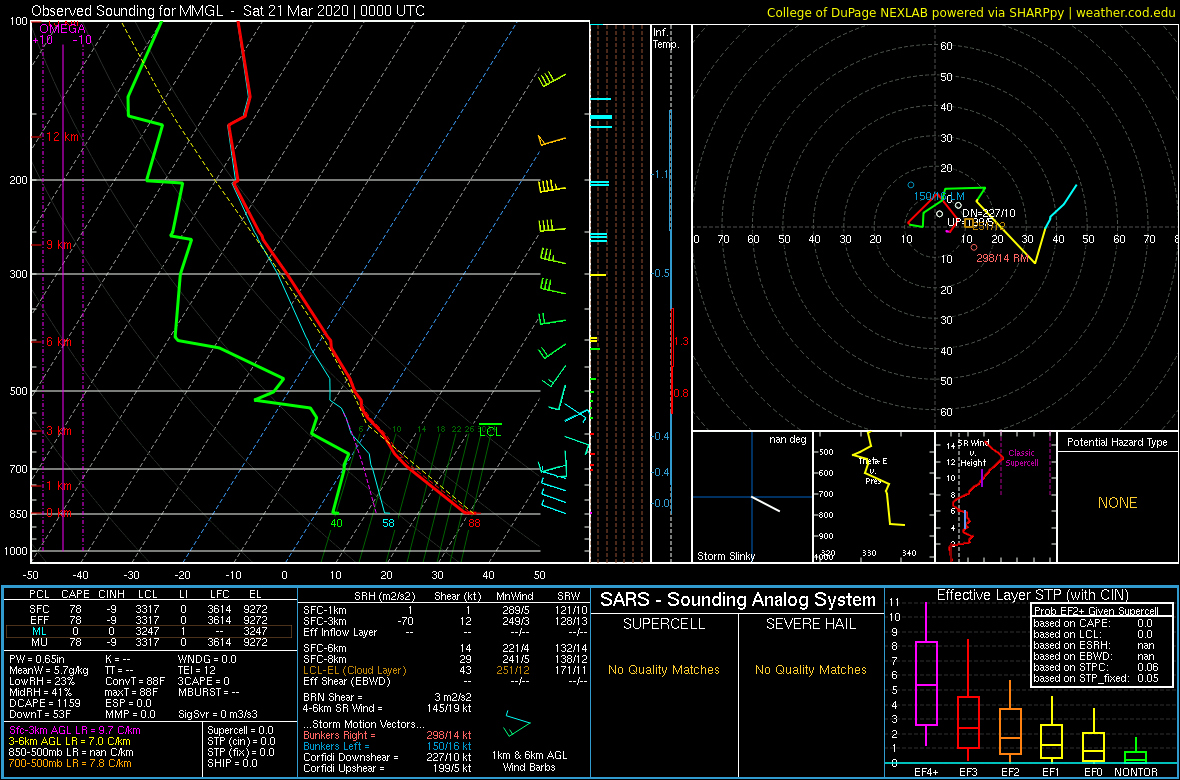Image resolution: width=1180 pixels, height=780 pixels.
Task: Click 'Corfidi Downshear = 227/10 kt'
Action: (x=387, y=757)
